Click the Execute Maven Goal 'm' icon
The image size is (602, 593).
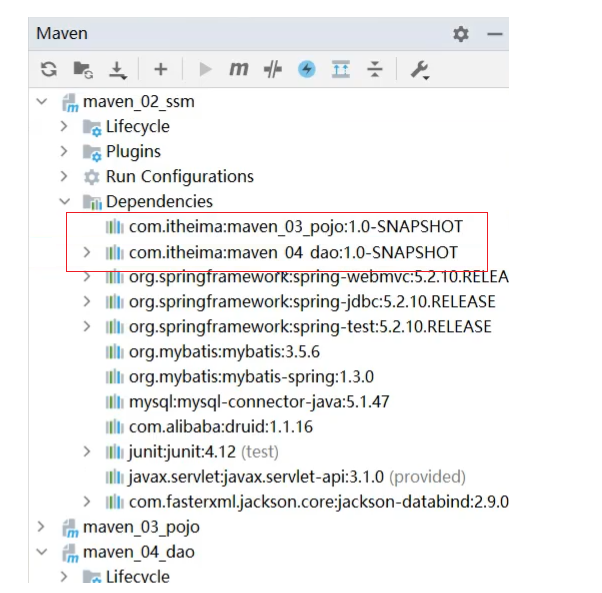tap(238, 69)
